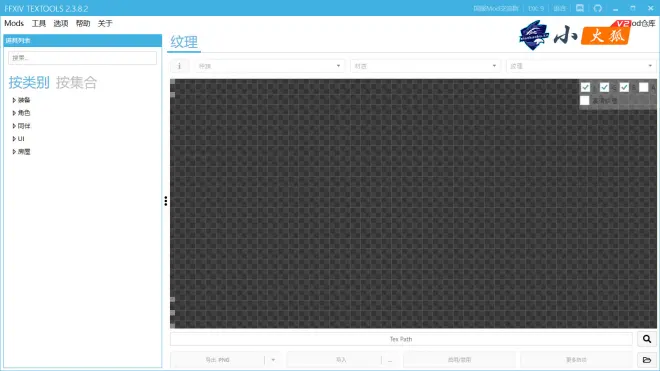Switch to 按集合 view
This screenshot has width=660, height=371.
(76, 83)
